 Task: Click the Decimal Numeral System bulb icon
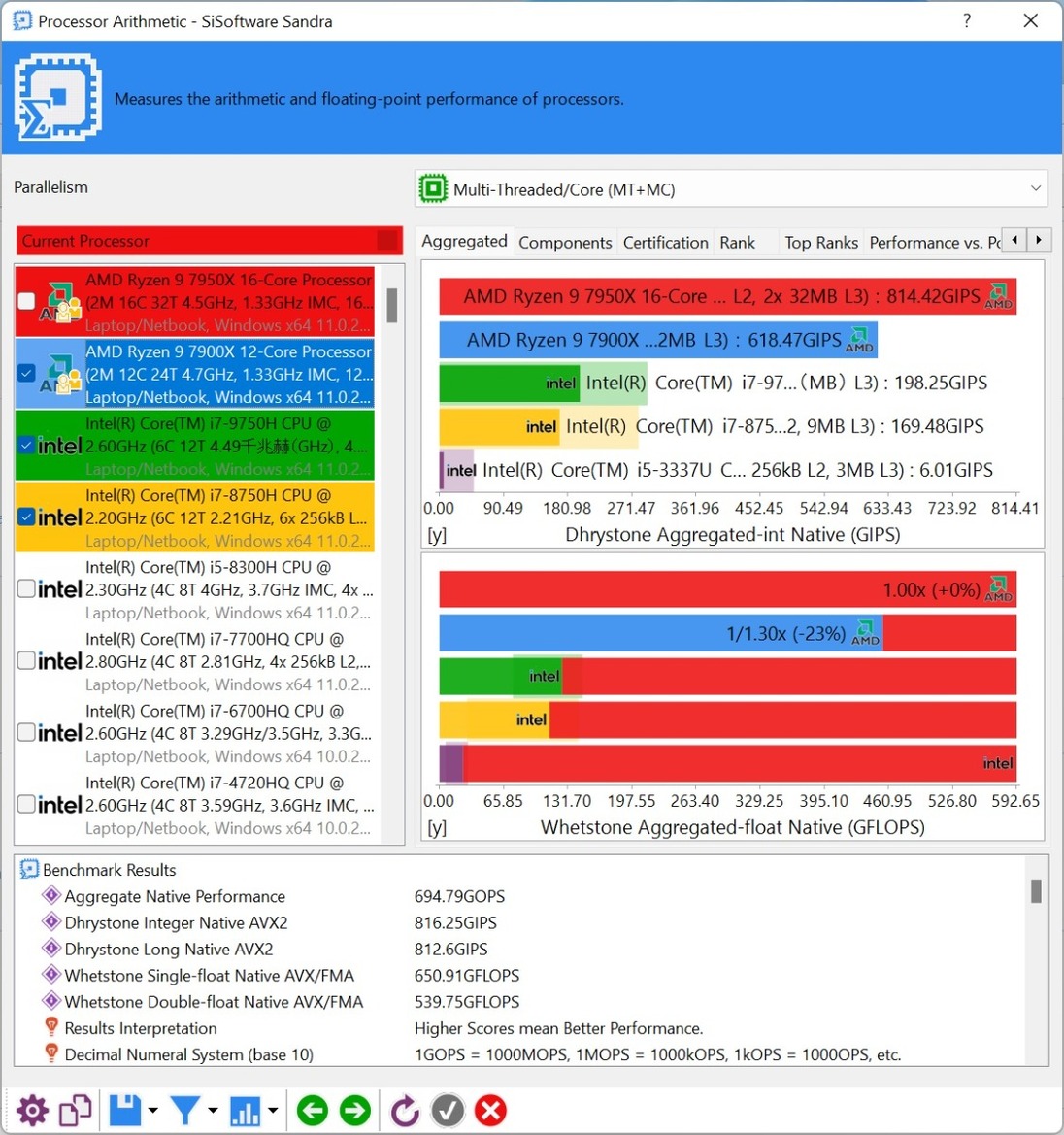pos(51,1053)
